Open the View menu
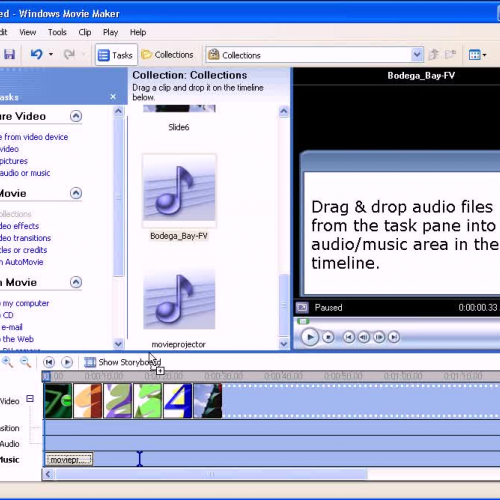The image size is (500, 500). [x=28, y=32]
